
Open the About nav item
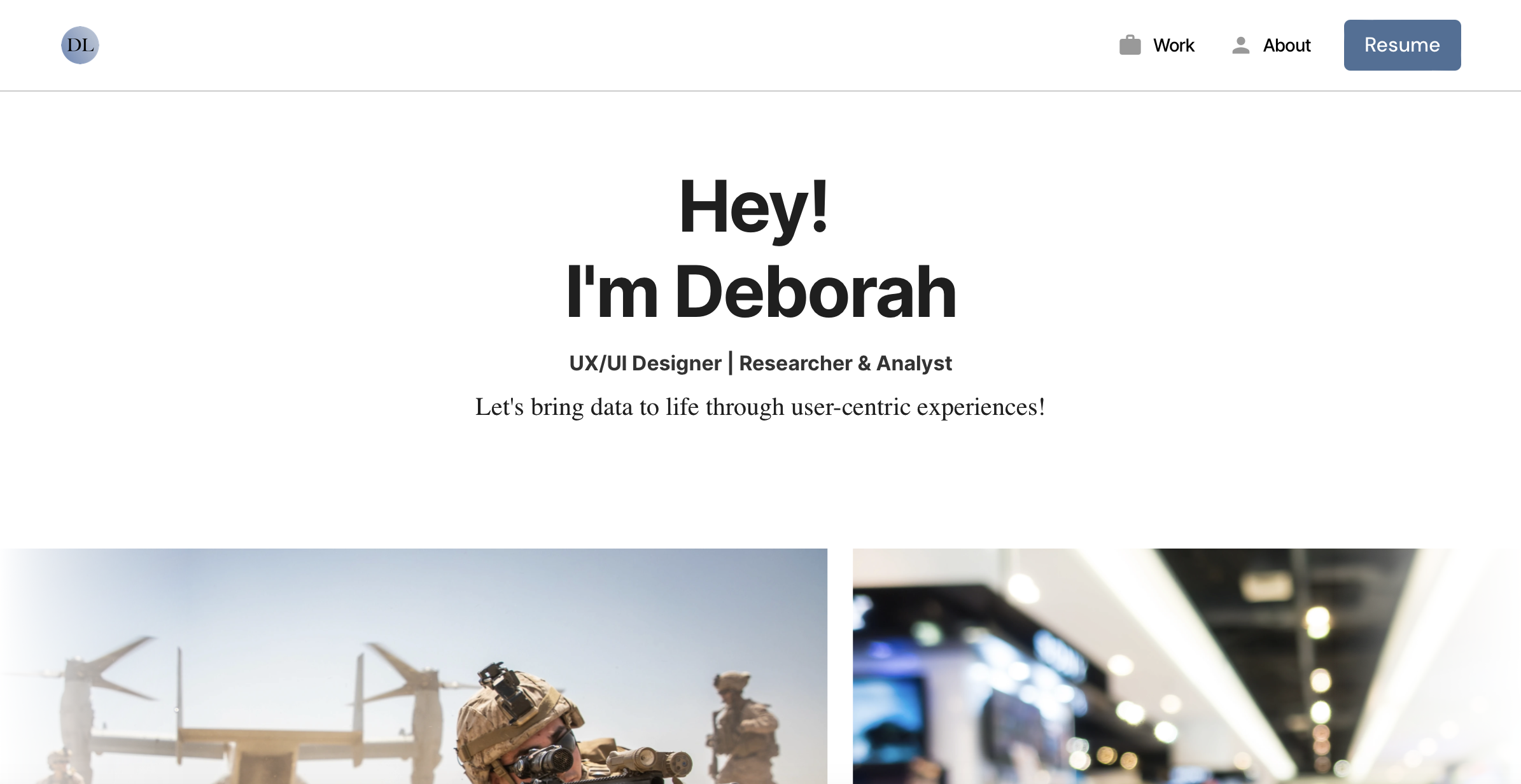[1286, 45]
